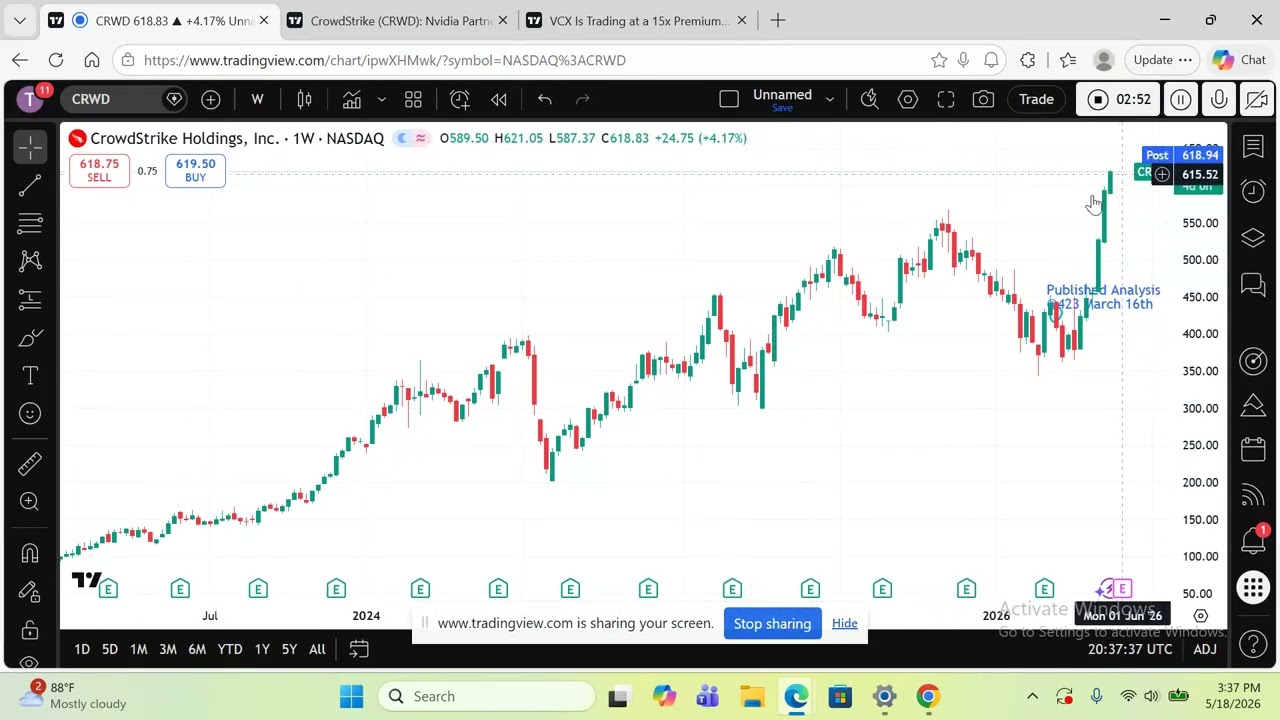This screenshot has width=1280, height=720.
Task: Toggle lock all drawings
Action: 30,630
